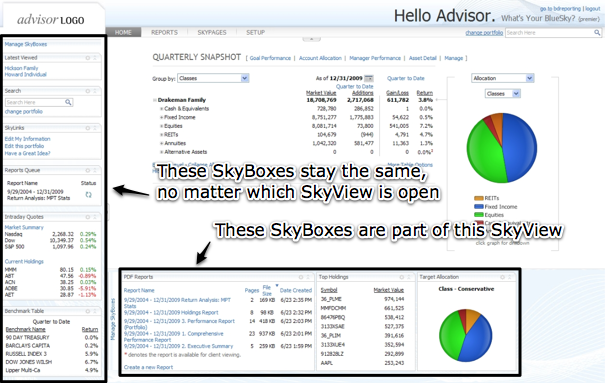Go to the HOME tab
This screenshot has height=383, width=605.
[x=123, y=32]
